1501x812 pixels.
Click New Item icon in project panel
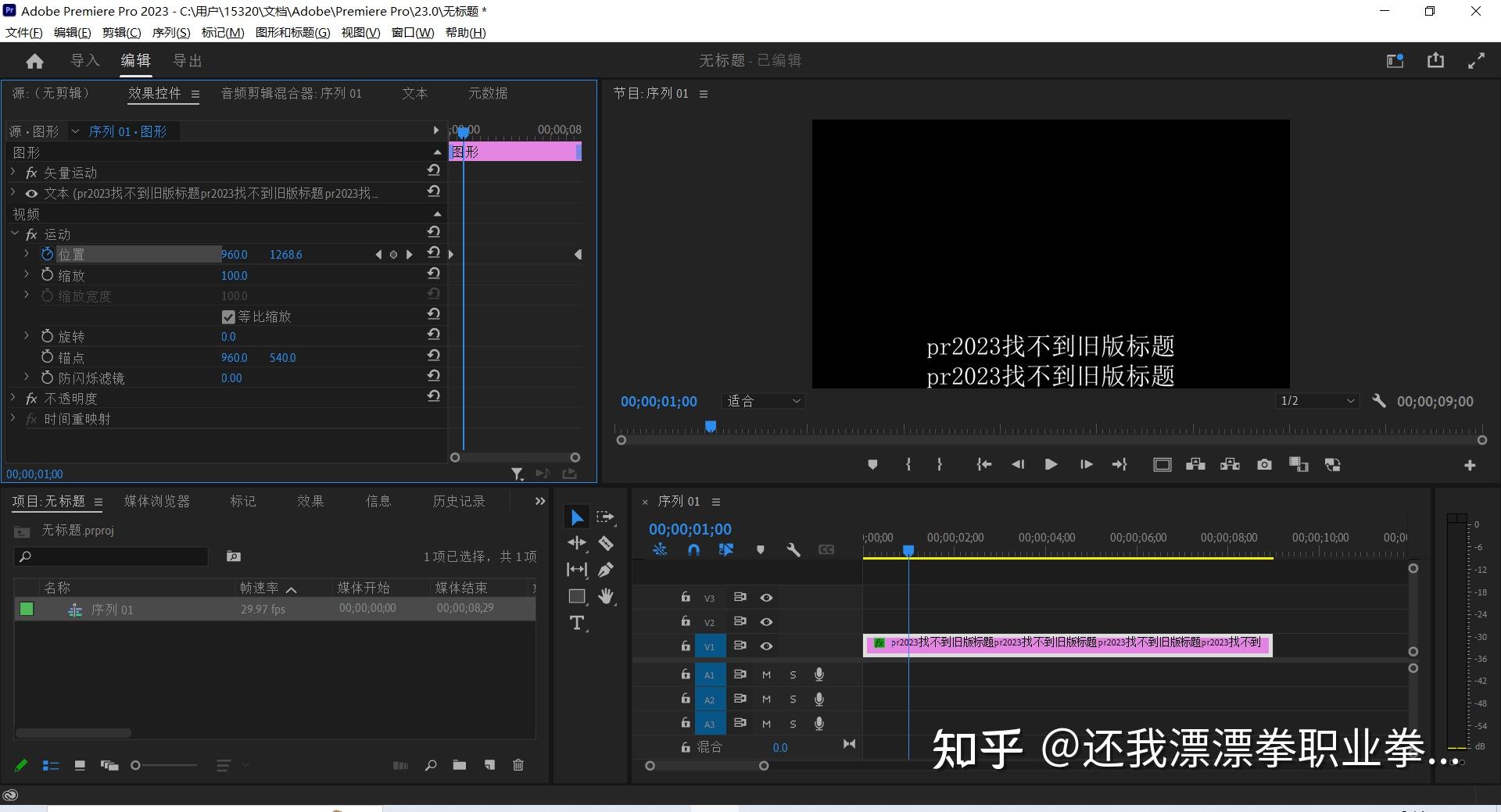click(x=489, y=765)
